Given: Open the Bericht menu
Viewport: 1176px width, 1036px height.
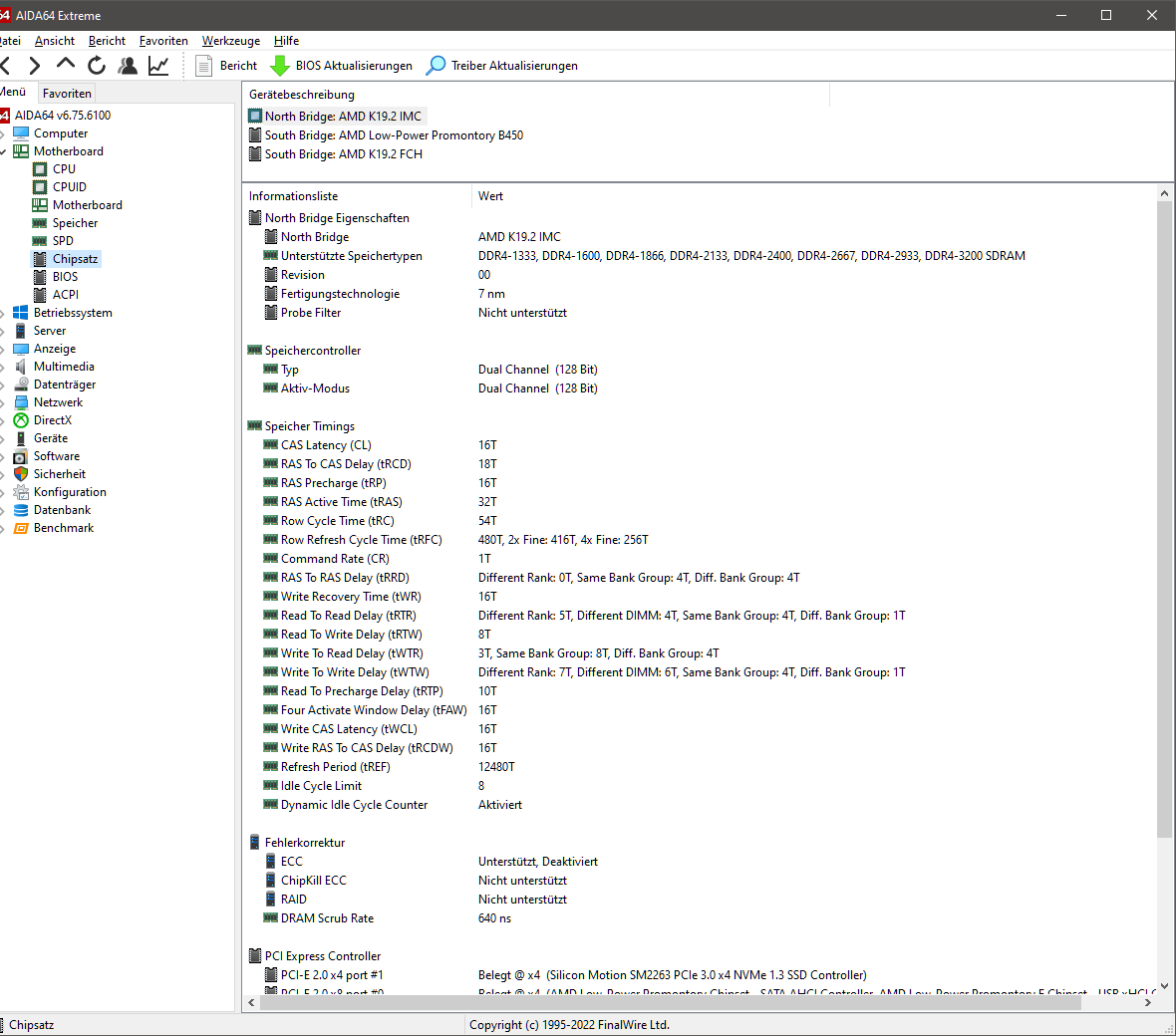Looking at the screenshot, I should tap(107, 41).
